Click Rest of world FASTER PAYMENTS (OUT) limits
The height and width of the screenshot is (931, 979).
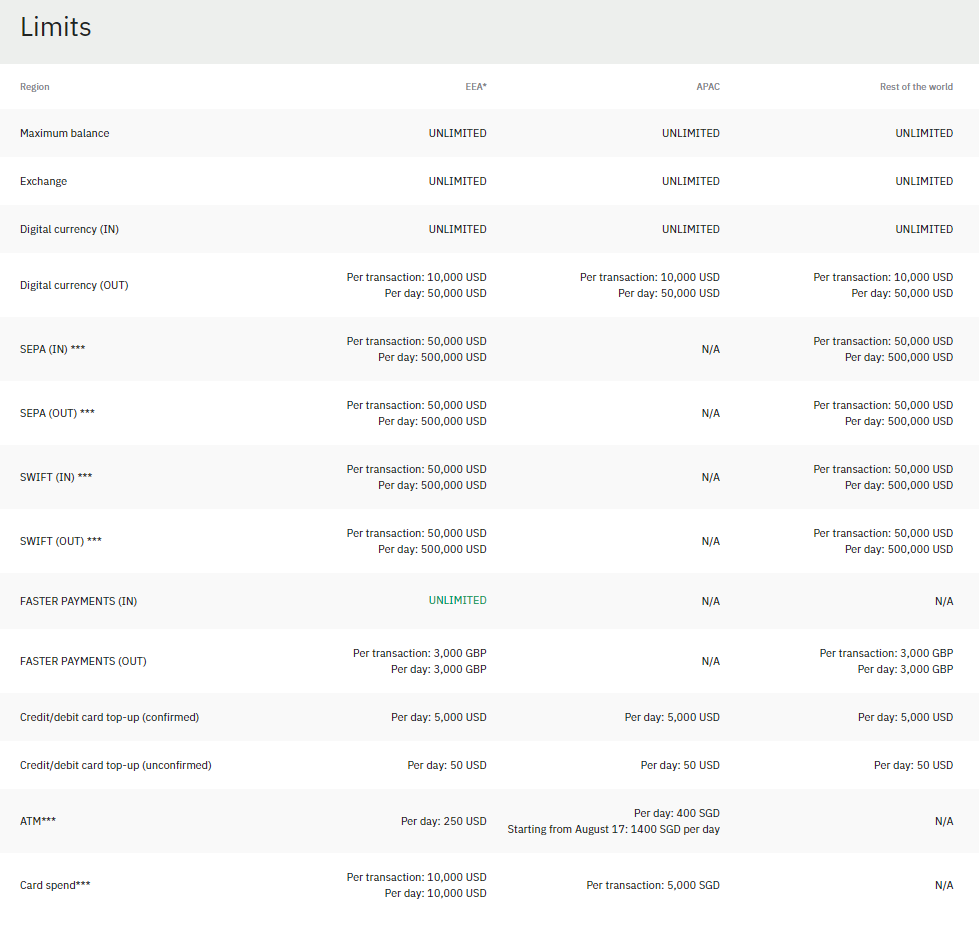pos(886,661)
